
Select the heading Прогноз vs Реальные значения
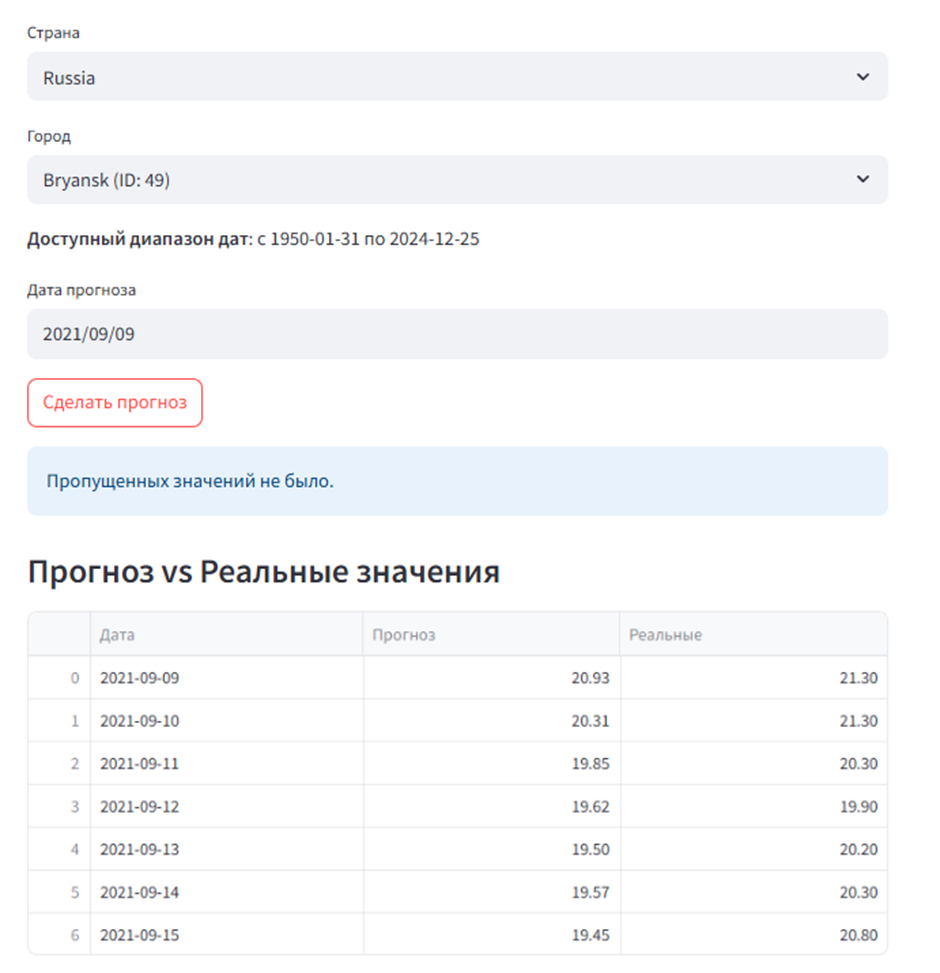tap(264, 571)
